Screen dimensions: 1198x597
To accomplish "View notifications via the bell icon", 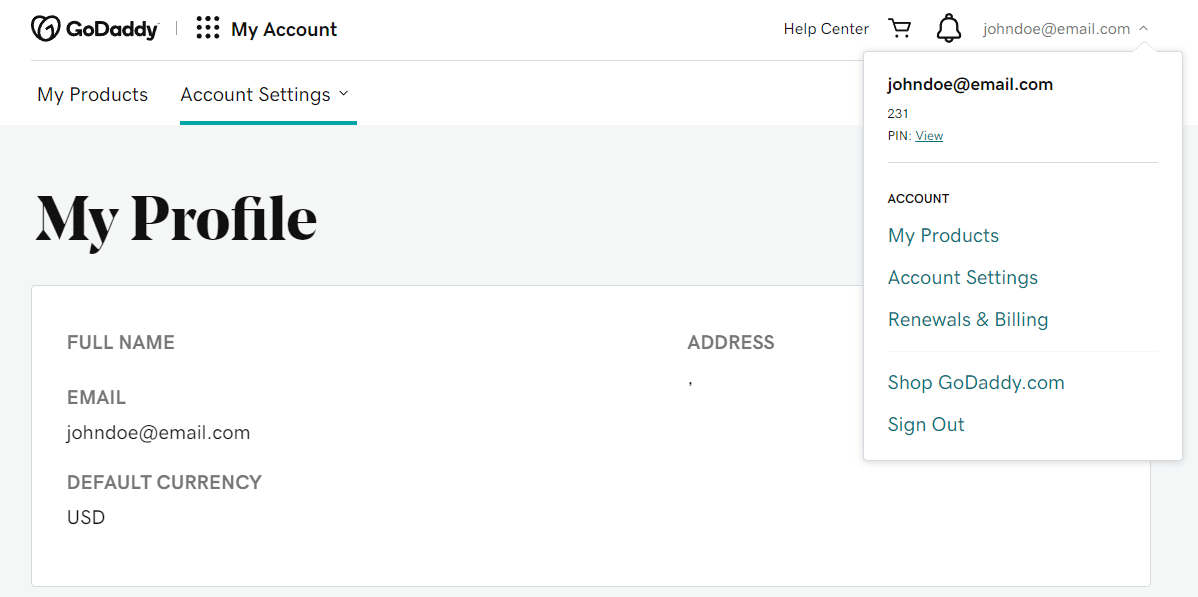I will tap(948, 28).
